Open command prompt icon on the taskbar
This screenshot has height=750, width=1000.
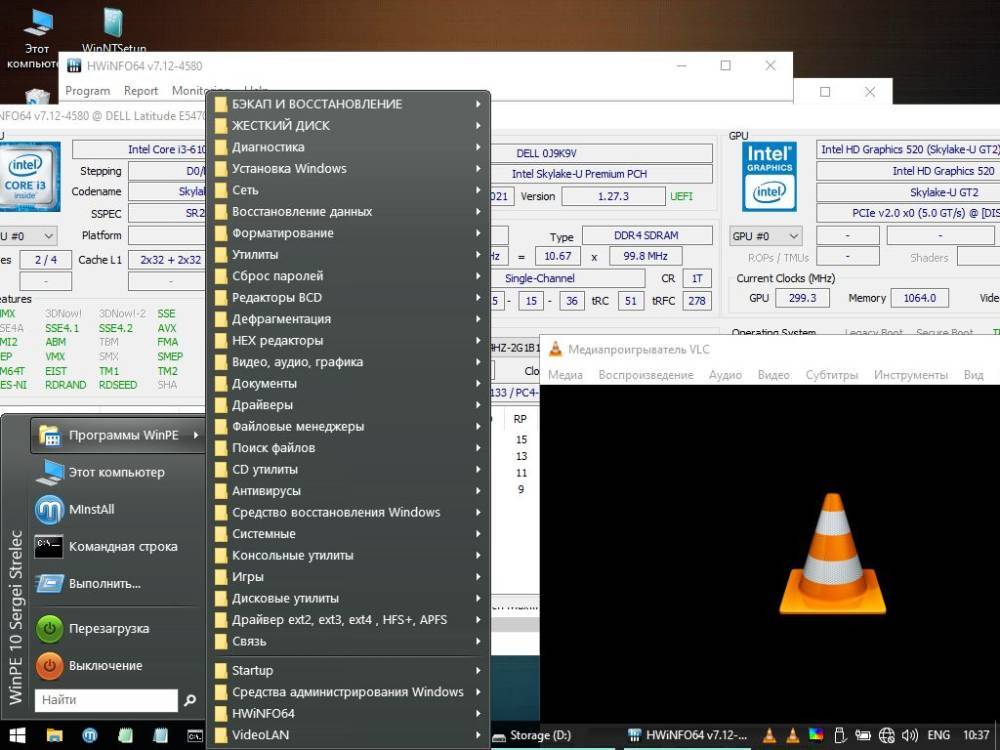(x=195, y=735)
